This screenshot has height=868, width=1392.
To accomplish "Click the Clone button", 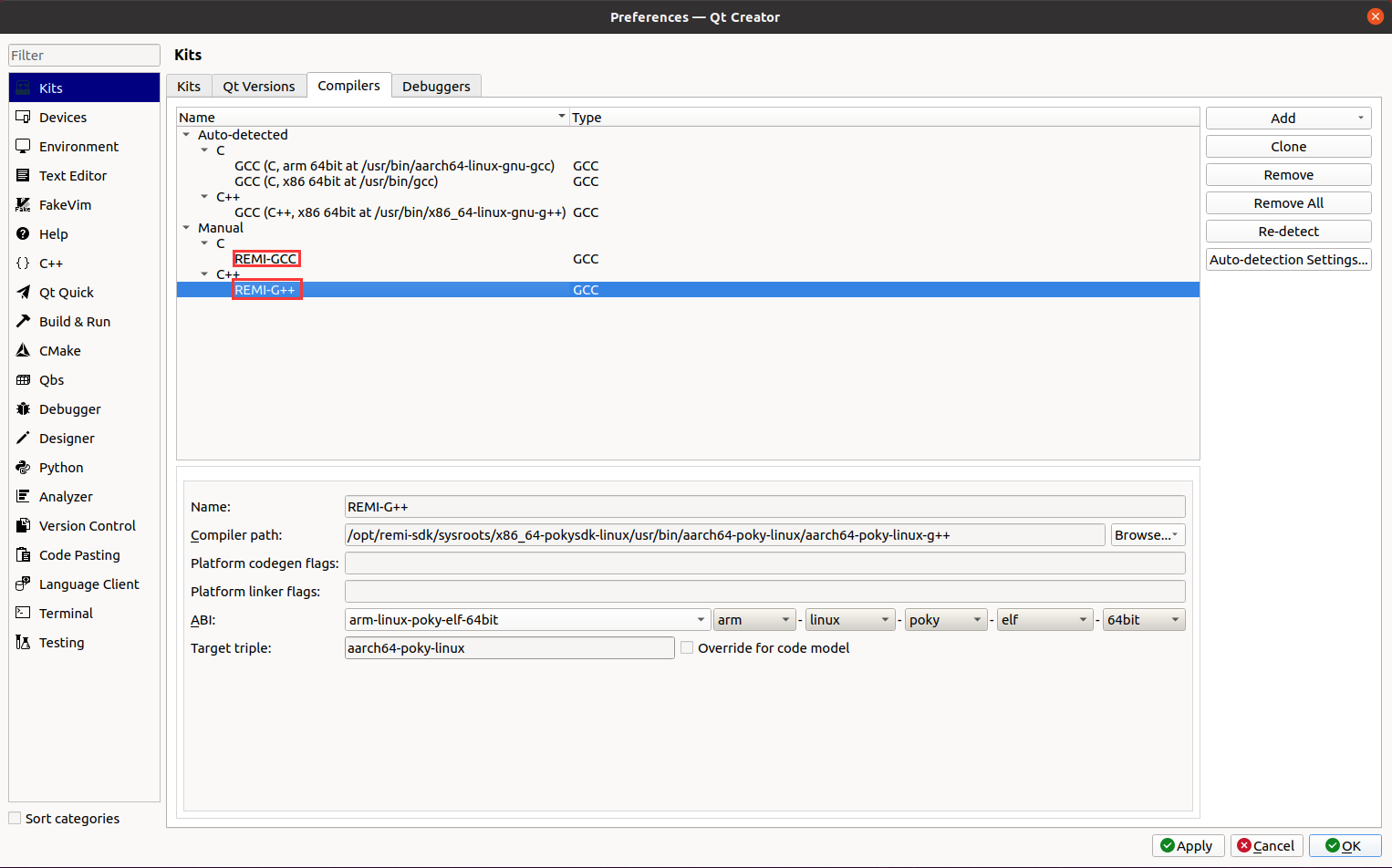I will 1289,147.
